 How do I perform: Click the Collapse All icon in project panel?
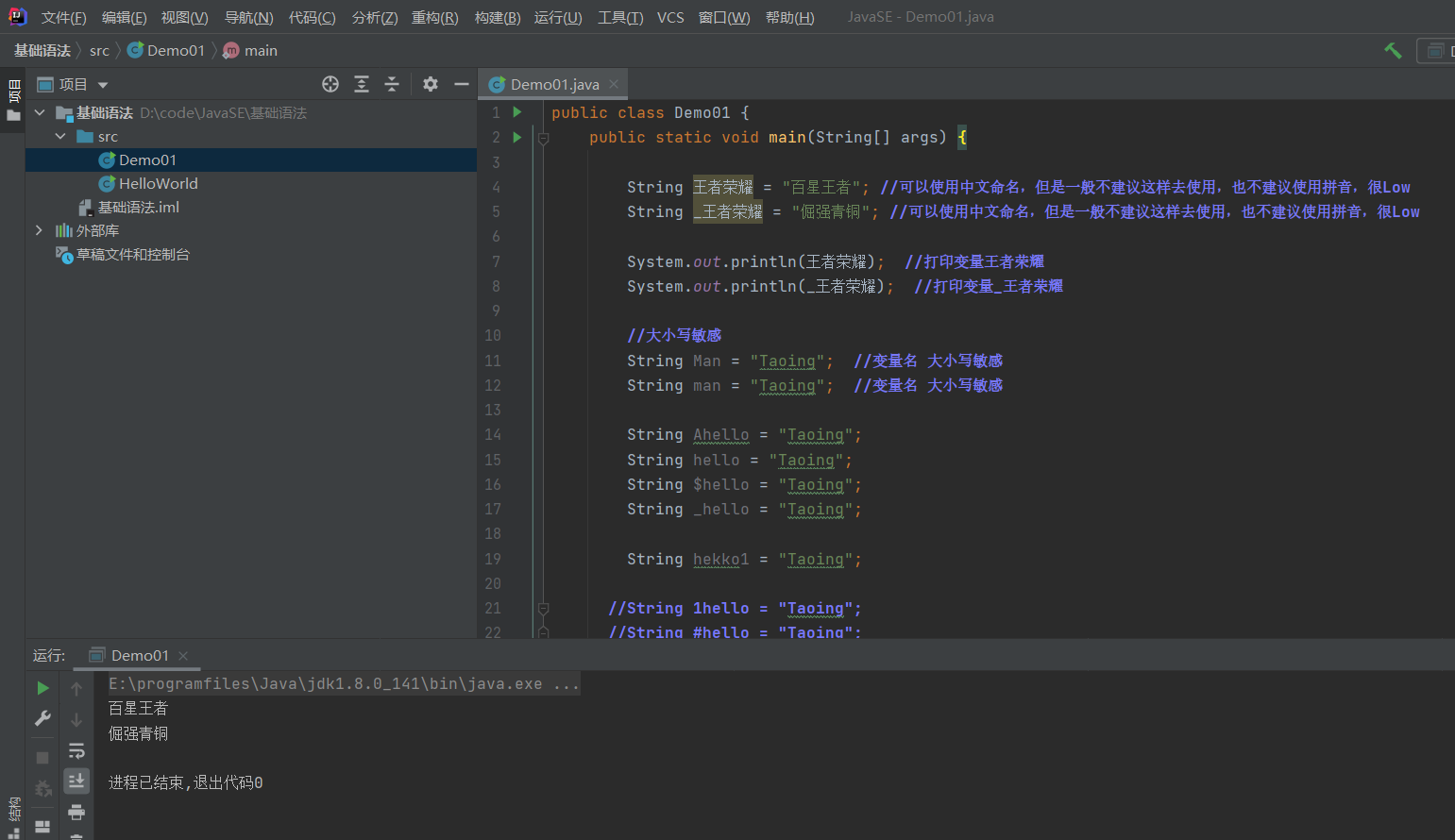(x=392, y=84)
